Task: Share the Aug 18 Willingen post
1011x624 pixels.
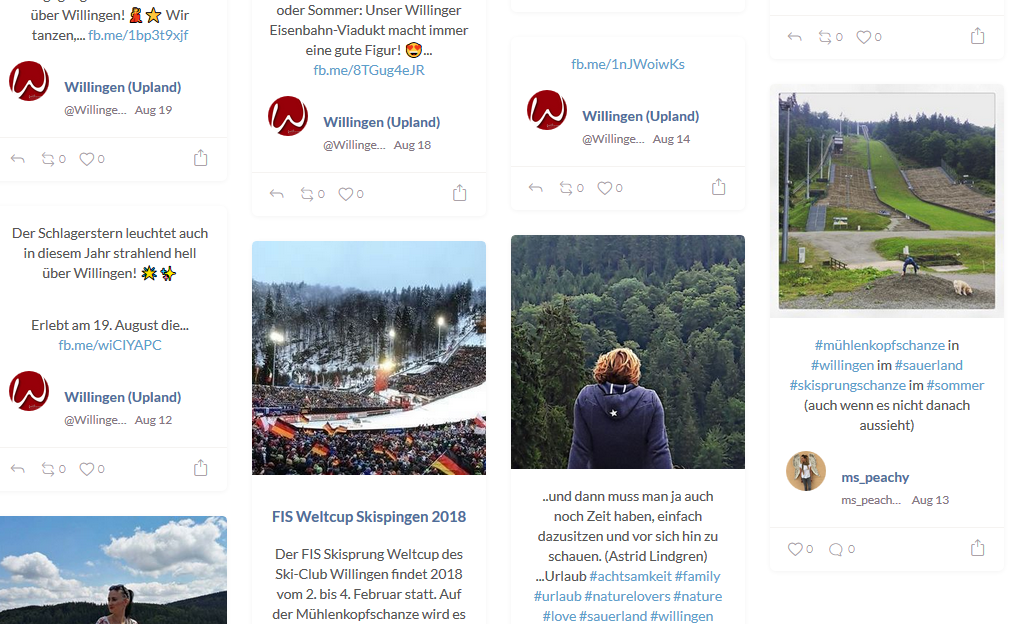Action: [460, 193]
